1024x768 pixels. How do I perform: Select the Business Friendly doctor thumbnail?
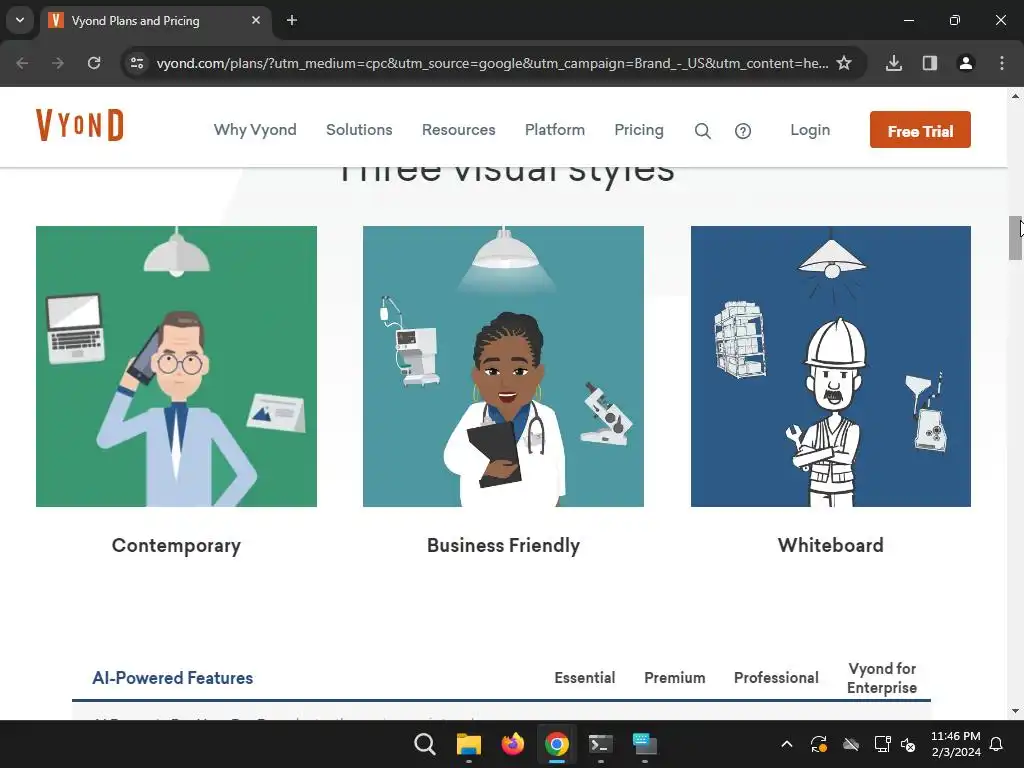coord(504,366)
